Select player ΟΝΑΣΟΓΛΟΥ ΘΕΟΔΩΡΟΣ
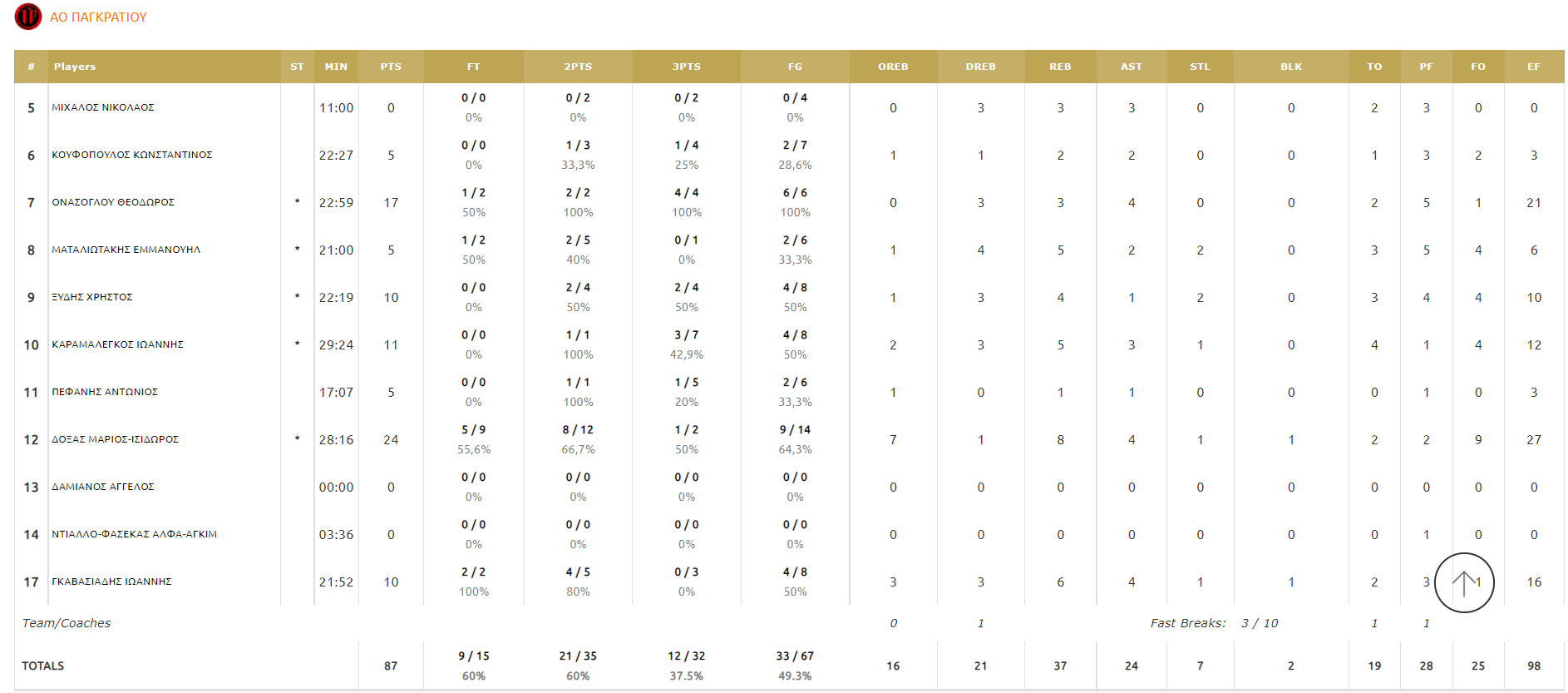 tap(113, 203)
